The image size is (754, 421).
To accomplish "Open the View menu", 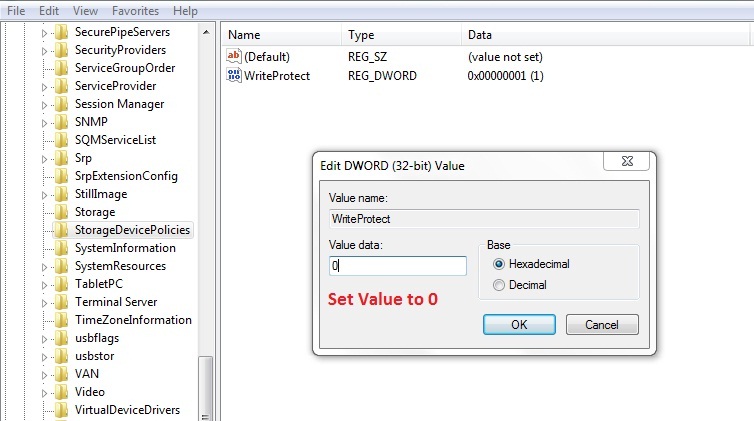I will coord(85,11).
